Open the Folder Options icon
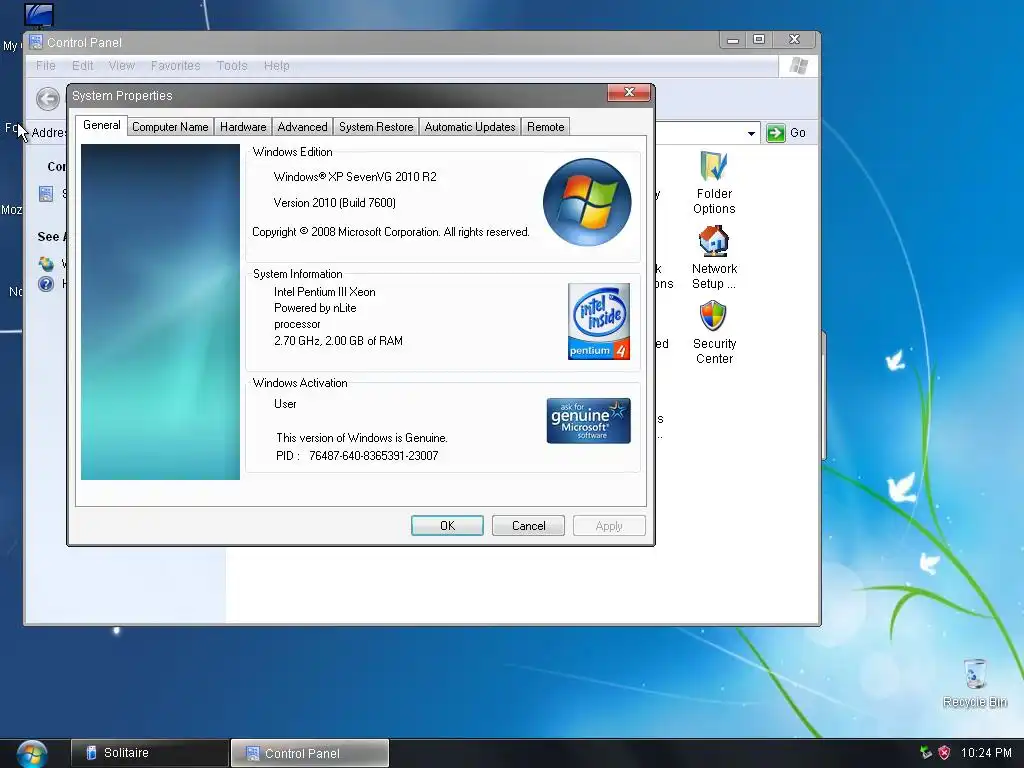1024x768 pixels. pos(714,167)
